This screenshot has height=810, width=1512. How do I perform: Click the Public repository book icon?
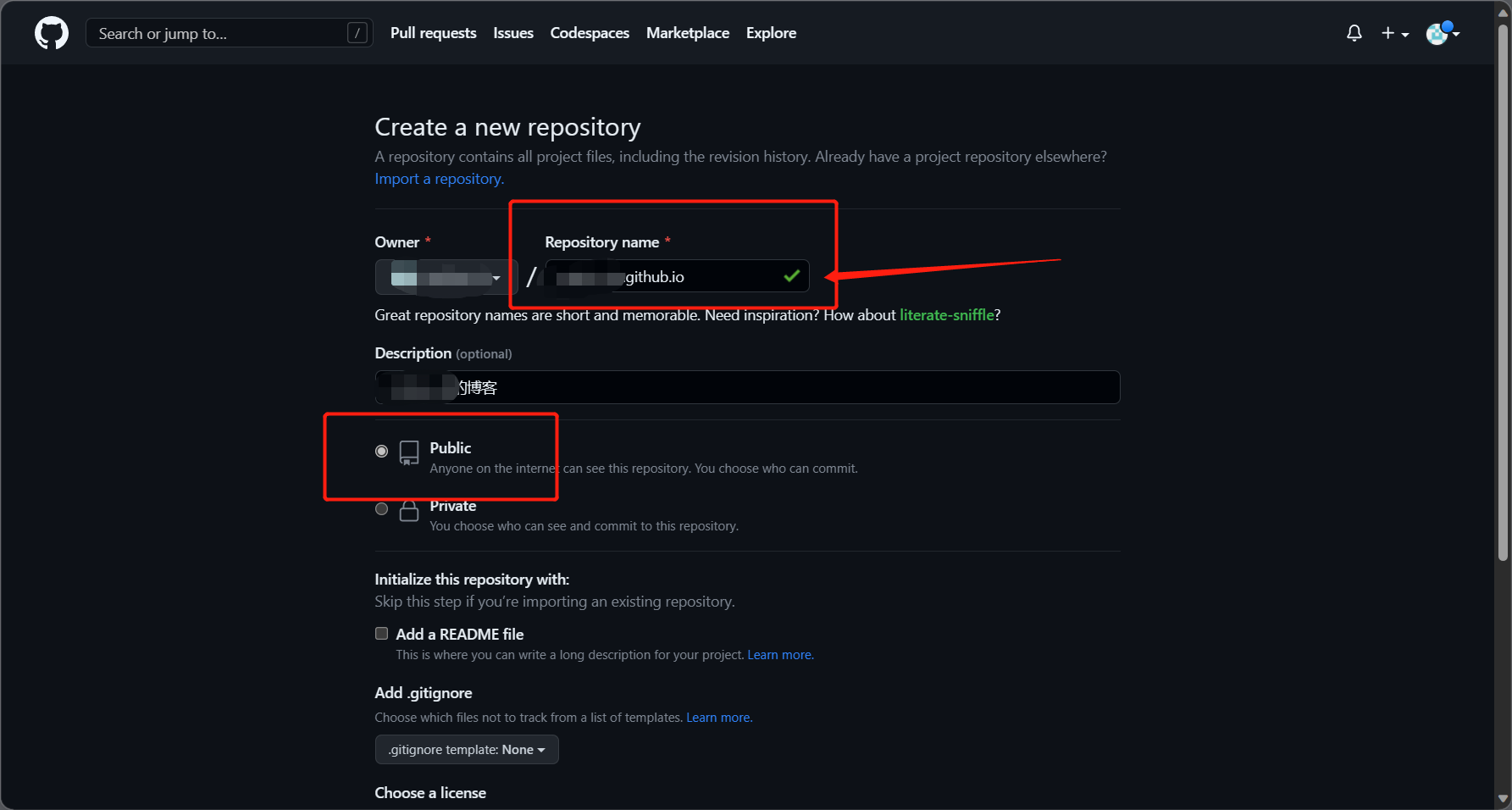point(409,453)
